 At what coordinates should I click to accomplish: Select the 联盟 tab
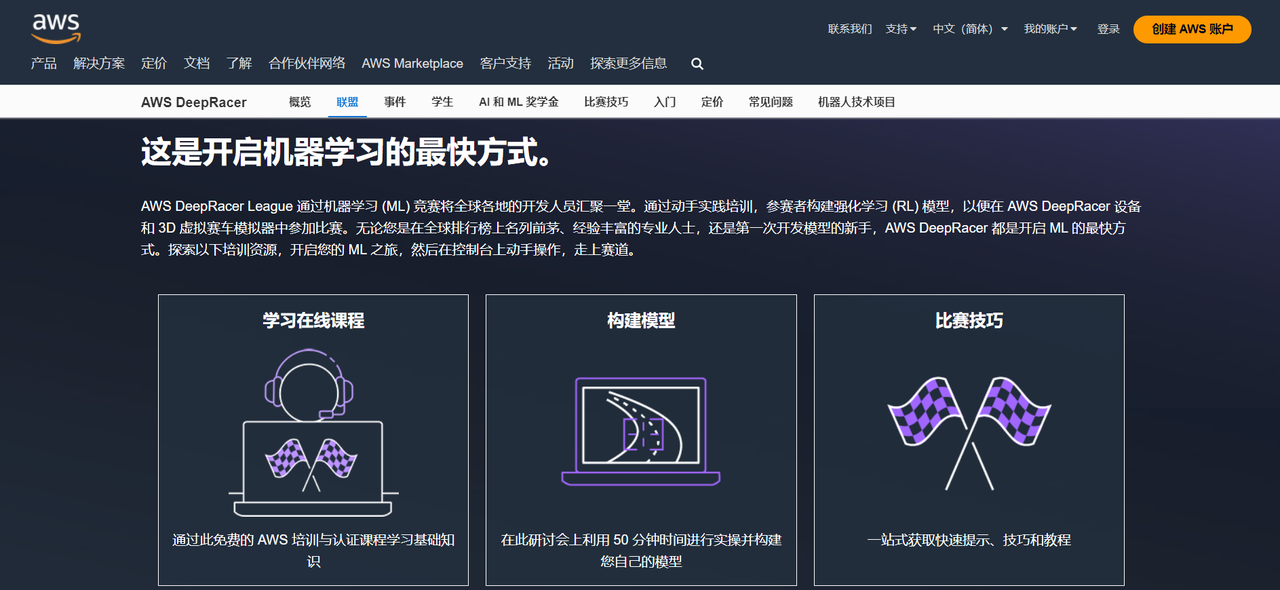(x=347, y=102)
